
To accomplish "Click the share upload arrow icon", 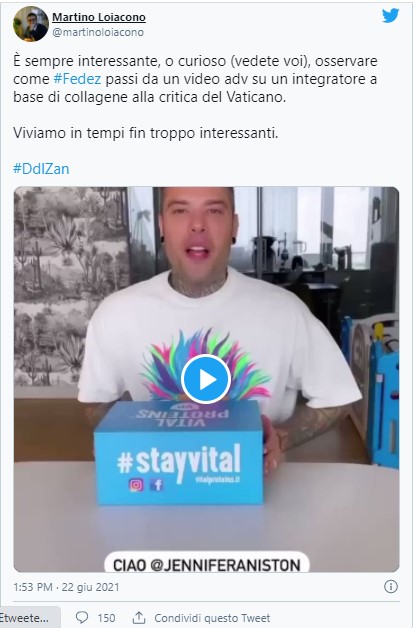I will point(139,617).
